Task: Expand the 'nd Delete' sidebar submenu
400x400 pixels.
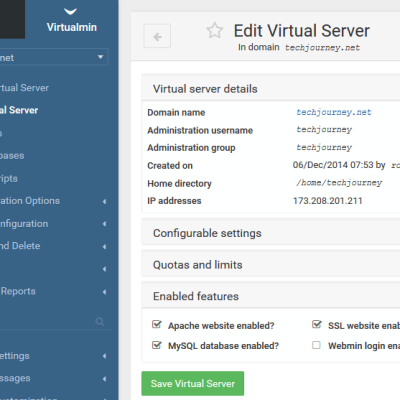Action: (104, 246)
